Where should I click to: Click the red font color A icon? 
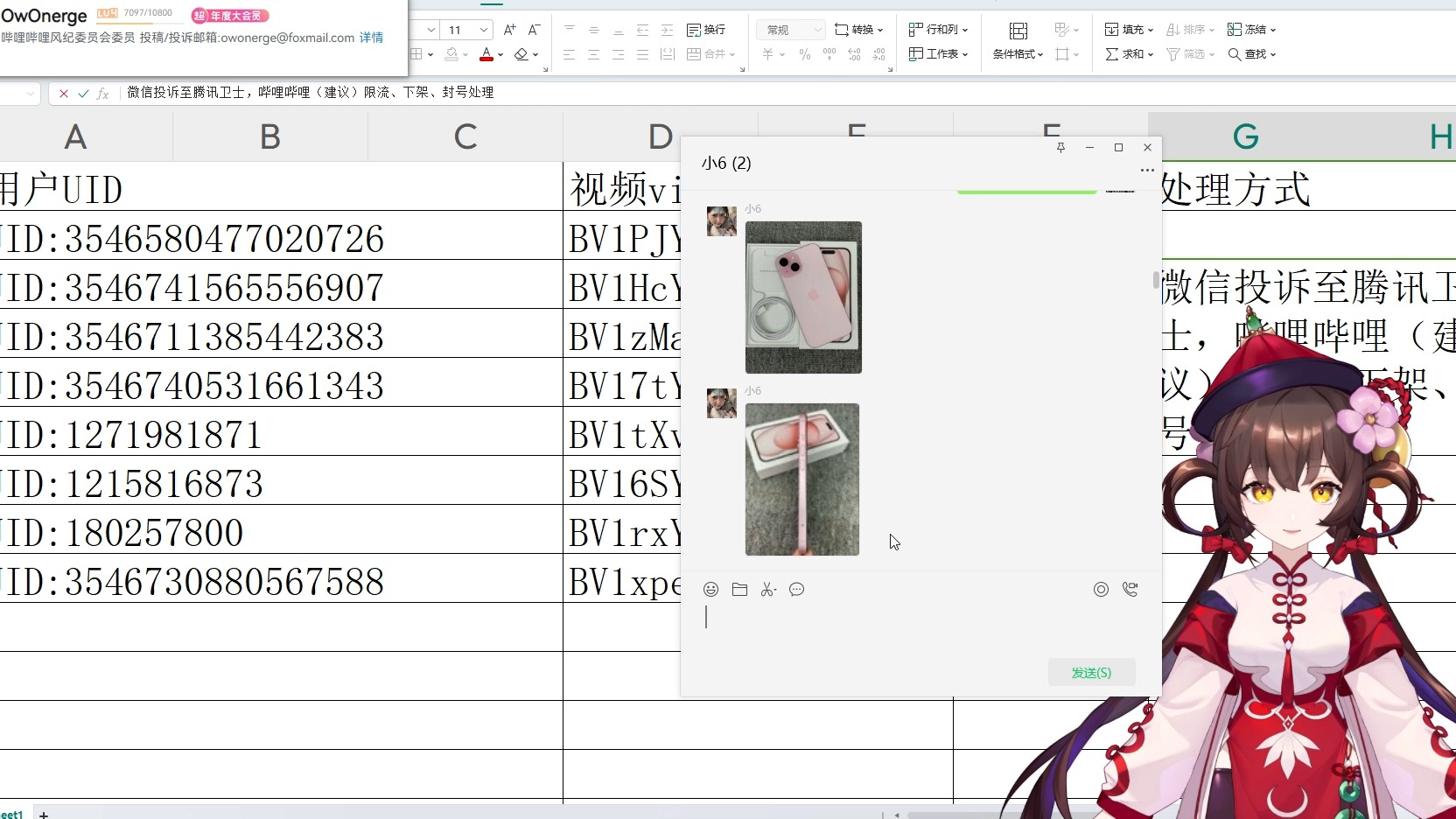[x=486, y=54]
